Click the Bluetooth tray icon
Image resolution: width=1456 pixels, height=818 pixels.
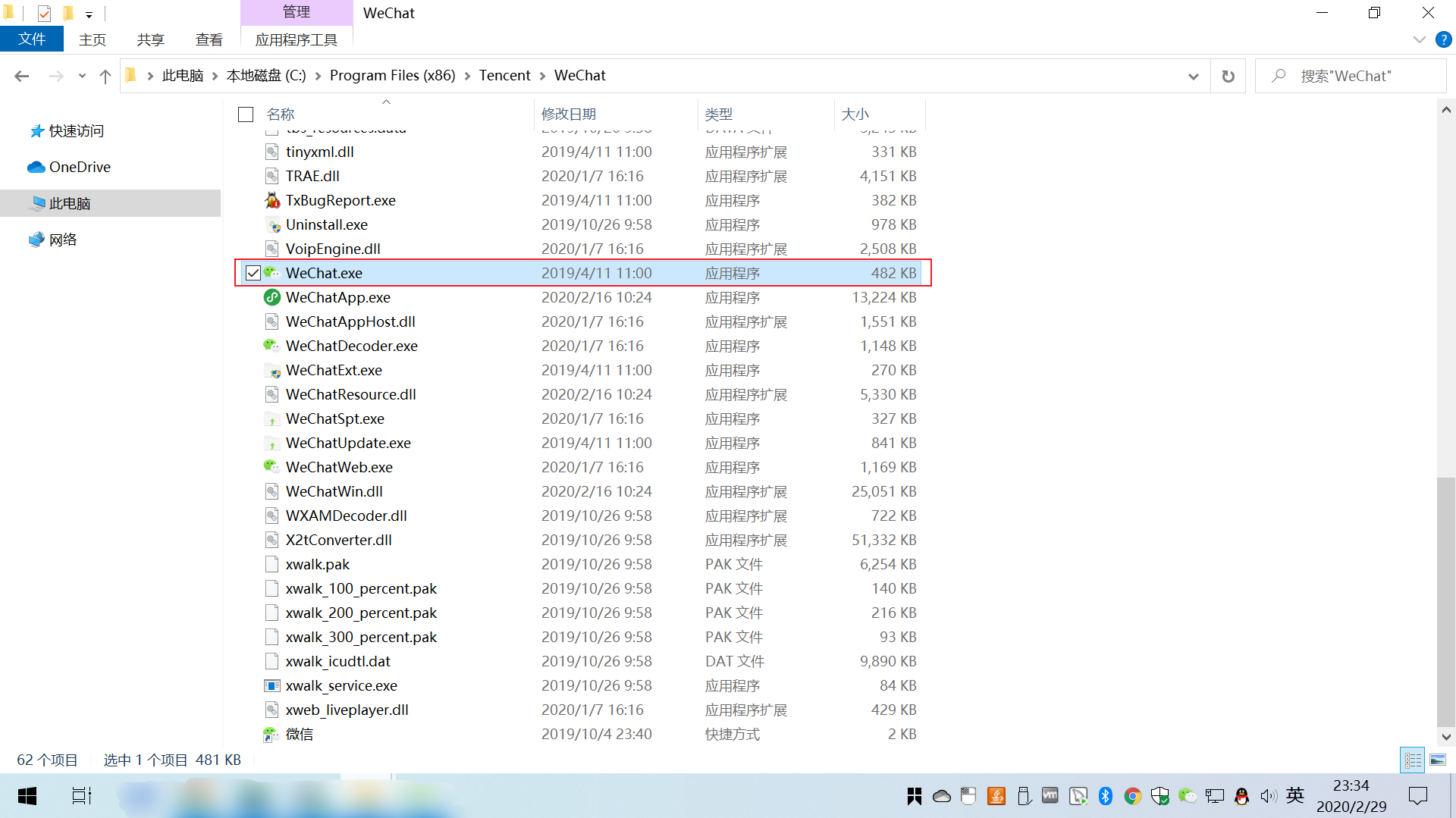coord(1106,796)
